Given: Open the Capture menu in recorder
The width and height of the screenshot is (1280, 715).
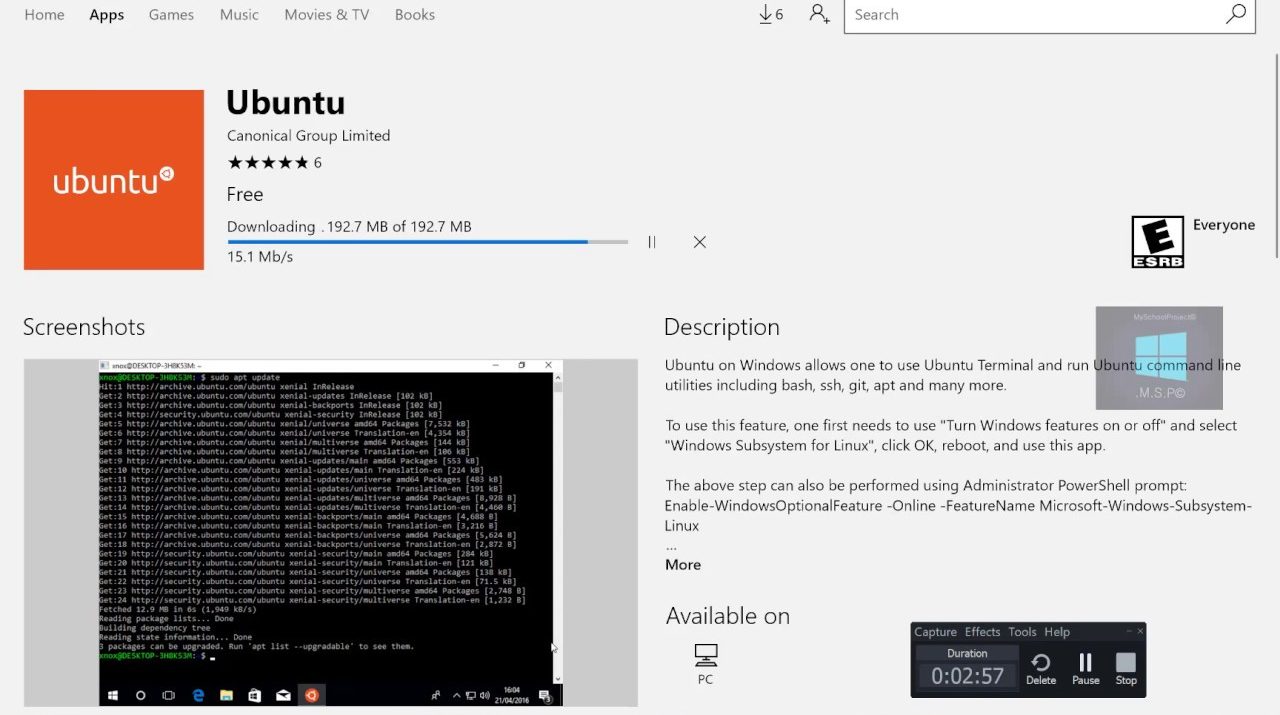Looking at the screenshot, I should 935,632.
